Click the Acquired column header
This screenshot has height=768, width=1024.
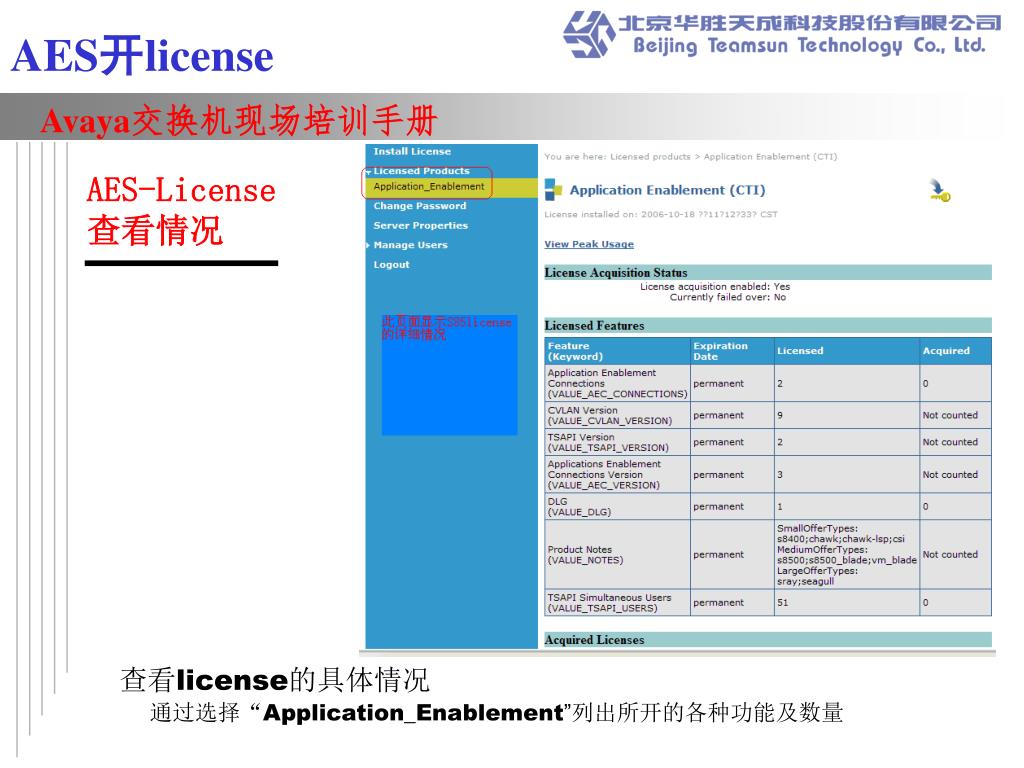click(x=955, y=351)
